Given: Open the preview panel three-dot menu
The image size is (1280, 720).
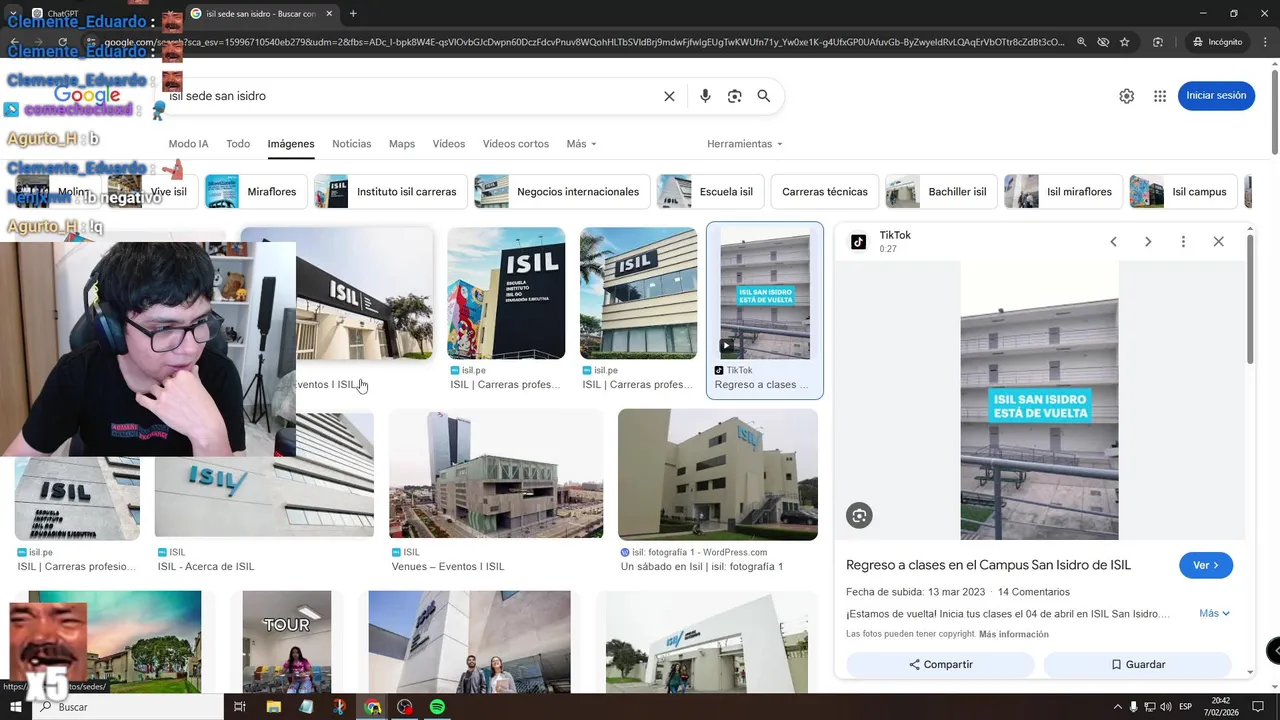Looking at the screenshot, I should 1183,242.
